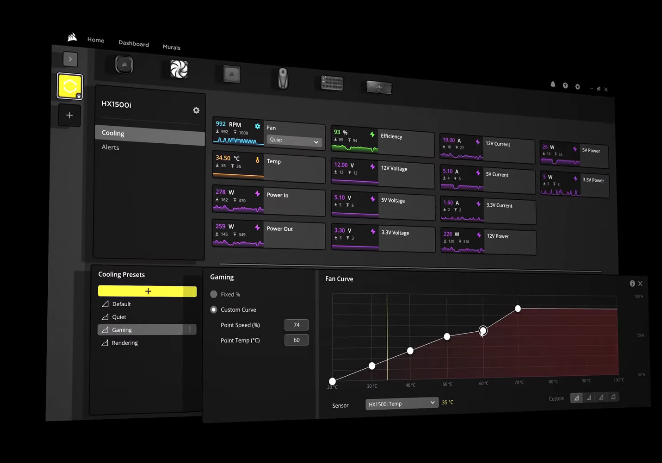Viewport: 662px width, 463px height.
Task: Open the Gaming preset three-dot menu
Action: tap(190, 330)
